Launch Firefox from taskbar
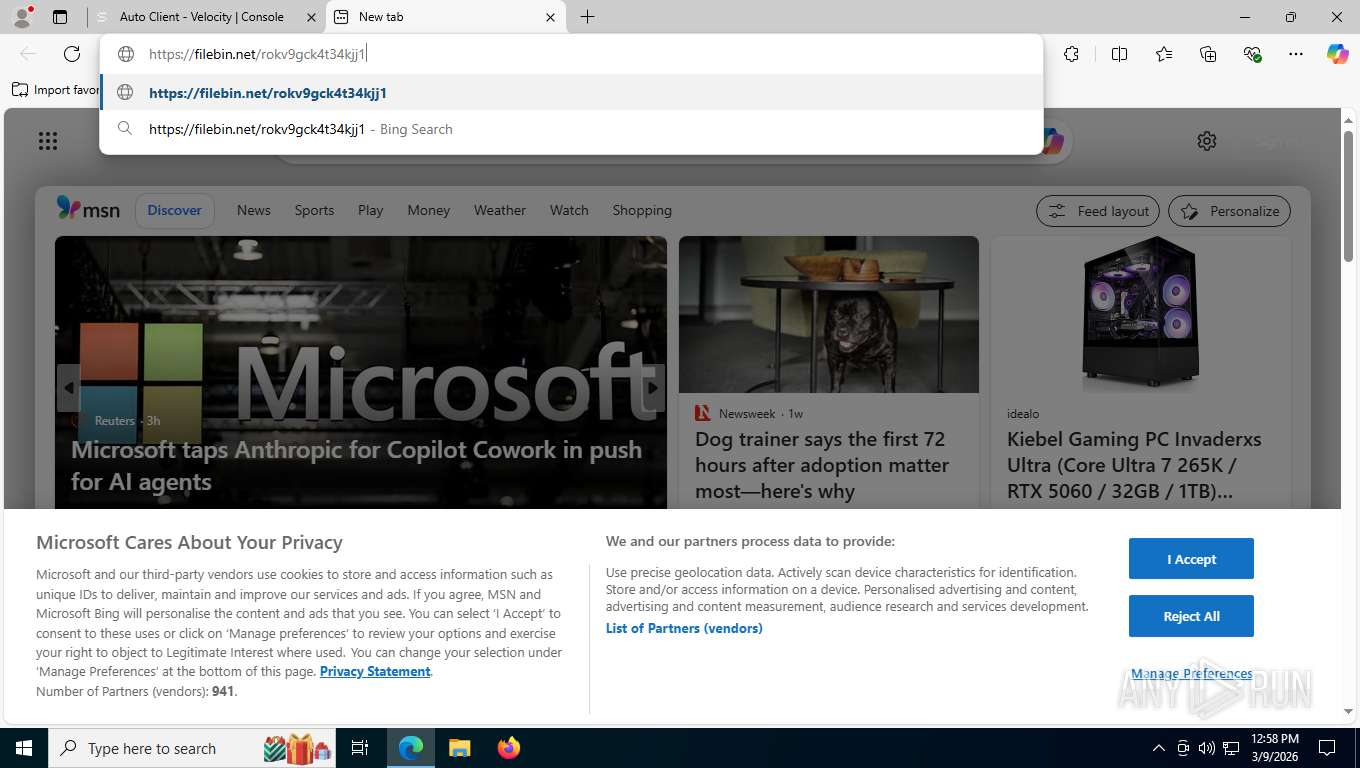The image size is (1360, 768). click(508, 748)
